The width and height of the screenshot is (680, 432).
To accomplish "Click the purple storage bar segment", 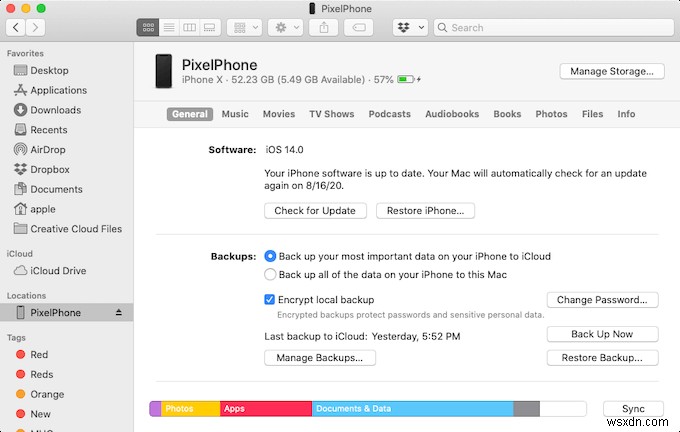I will tap(155, 409).
